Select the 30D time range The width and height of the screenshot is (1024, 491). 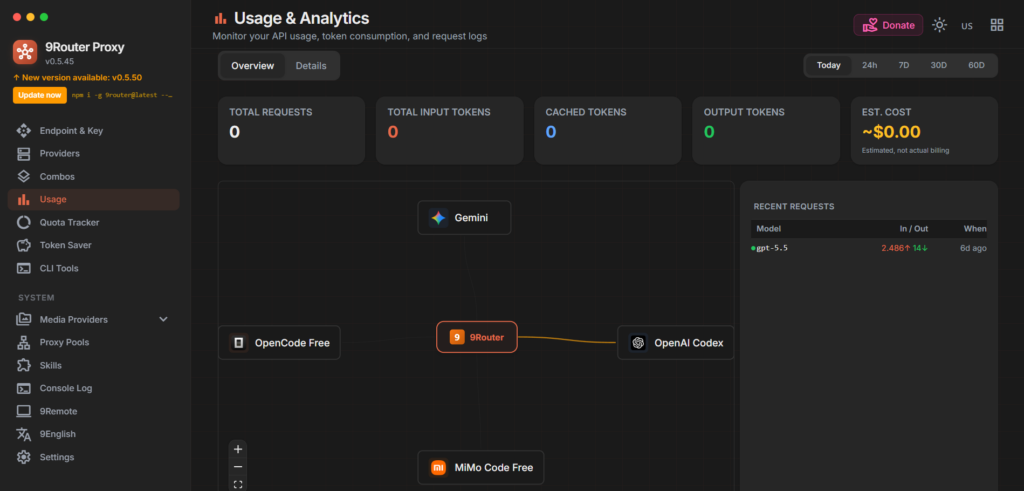pyautogui.click(x=938, y=65)
